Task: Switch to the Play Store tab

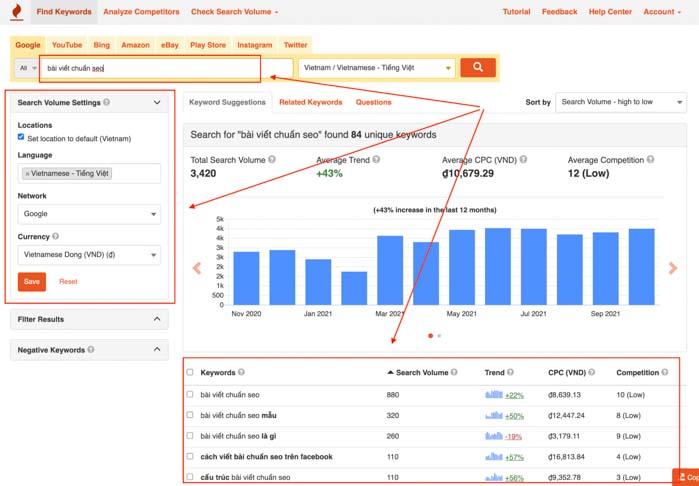Action: pyautogui.click(x=208, y=45)
